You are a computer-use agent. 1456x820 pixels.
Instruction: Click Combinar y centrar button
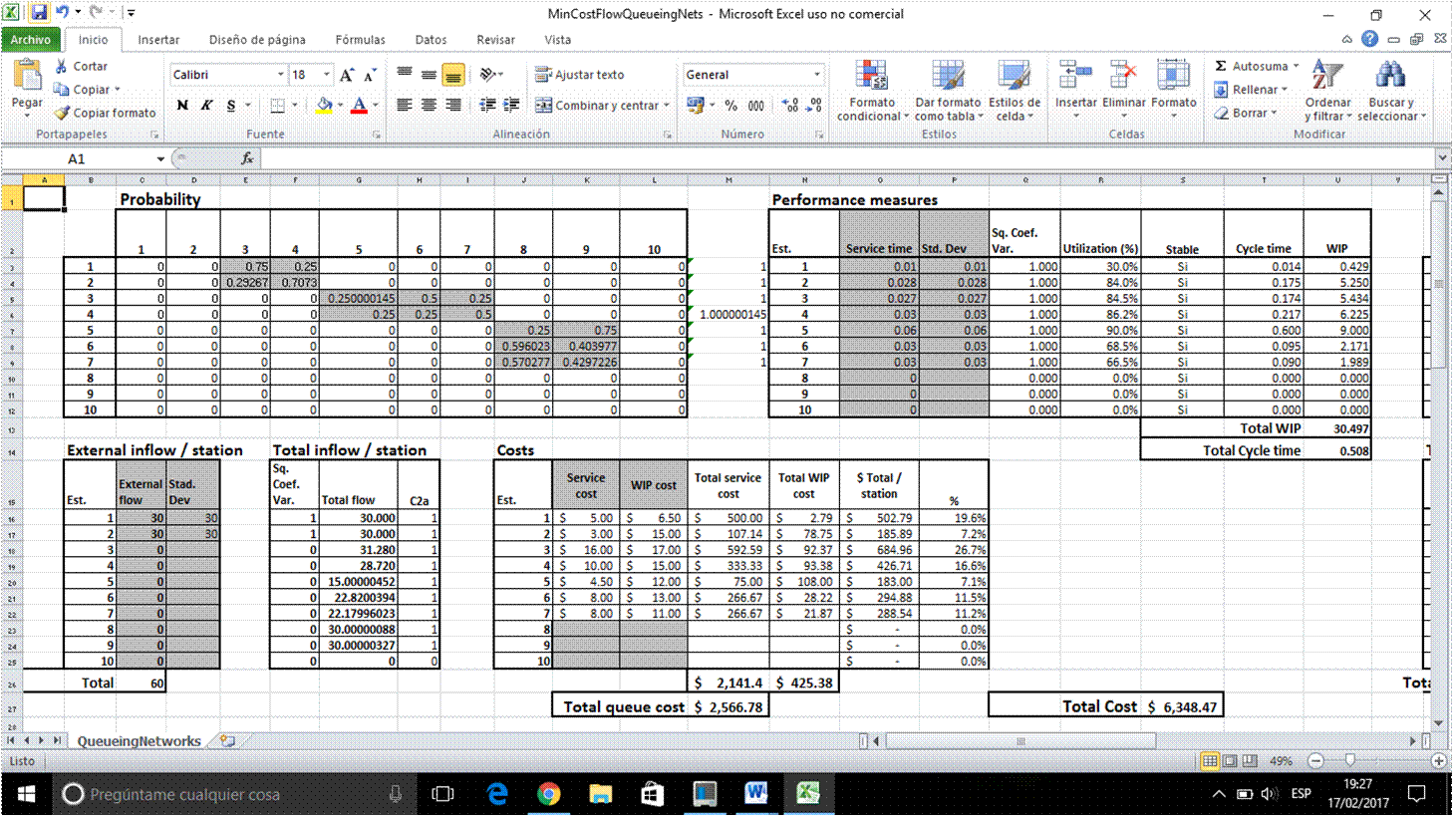(x=596, y=106)
